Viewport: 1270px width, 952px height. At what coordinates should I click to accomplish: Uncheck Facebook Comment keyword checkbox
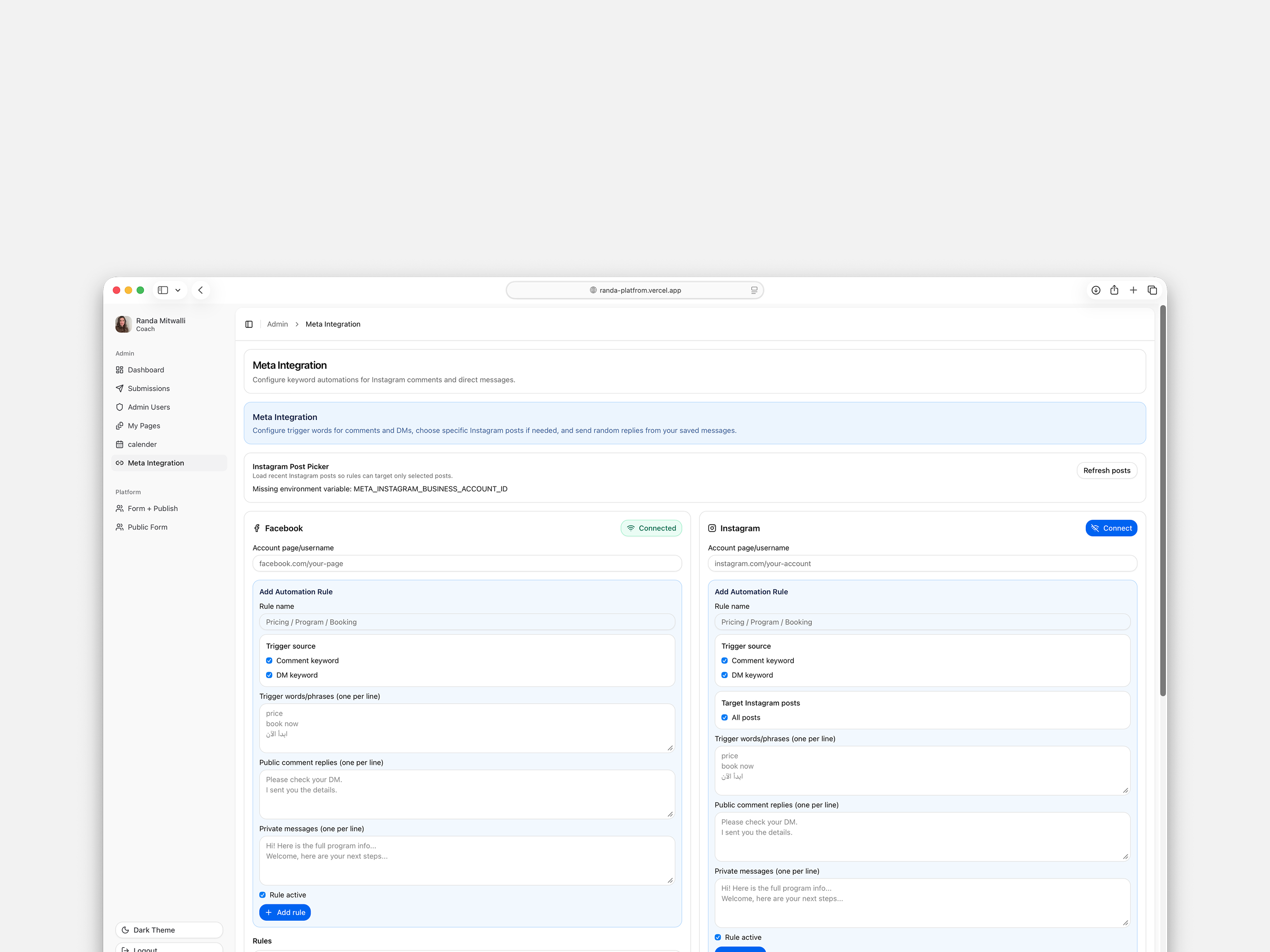(x=269, y=661)
